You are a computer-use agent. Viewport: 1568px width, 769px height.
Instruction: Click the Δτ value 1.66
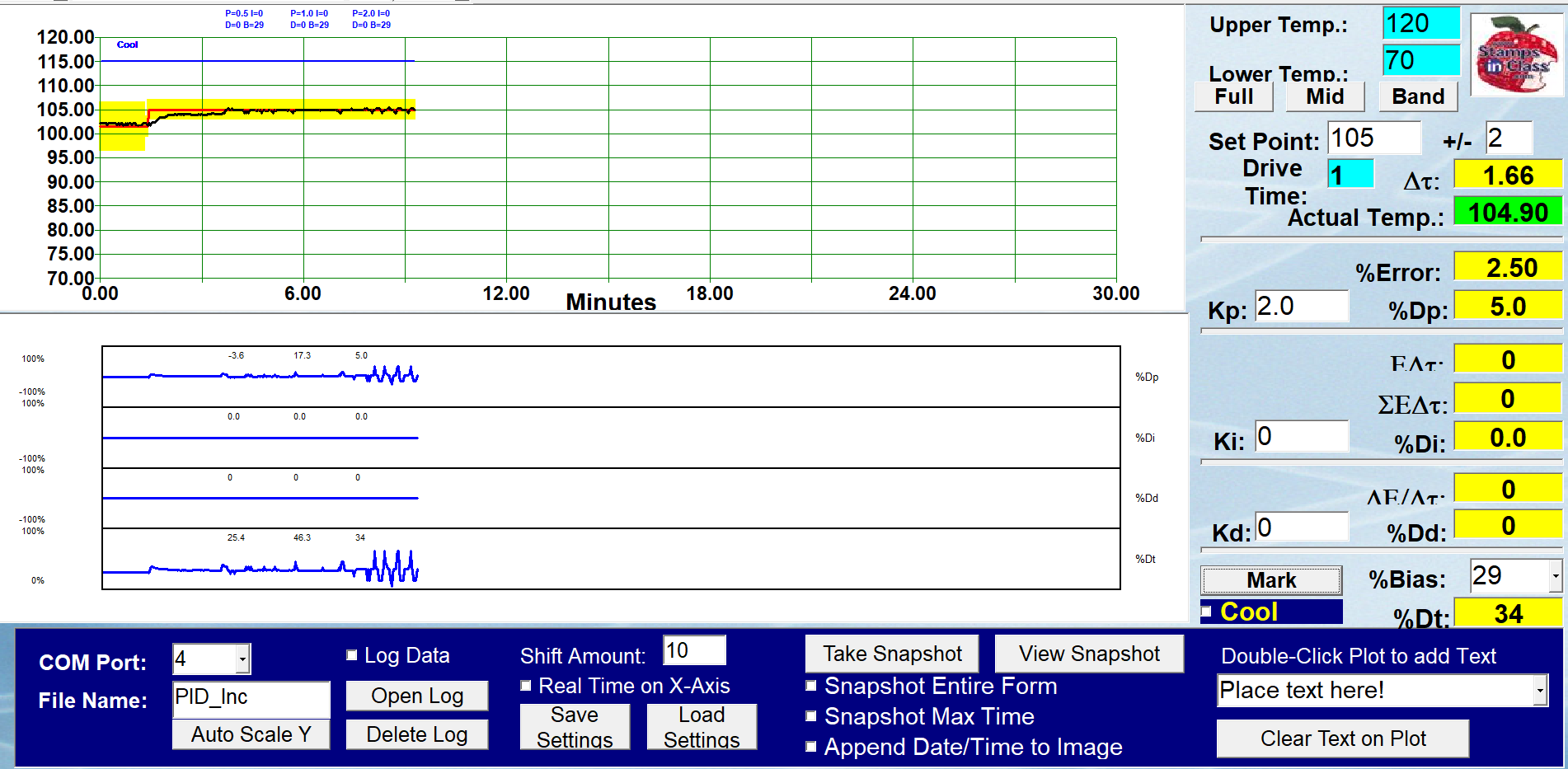[x=1508, y=175]
